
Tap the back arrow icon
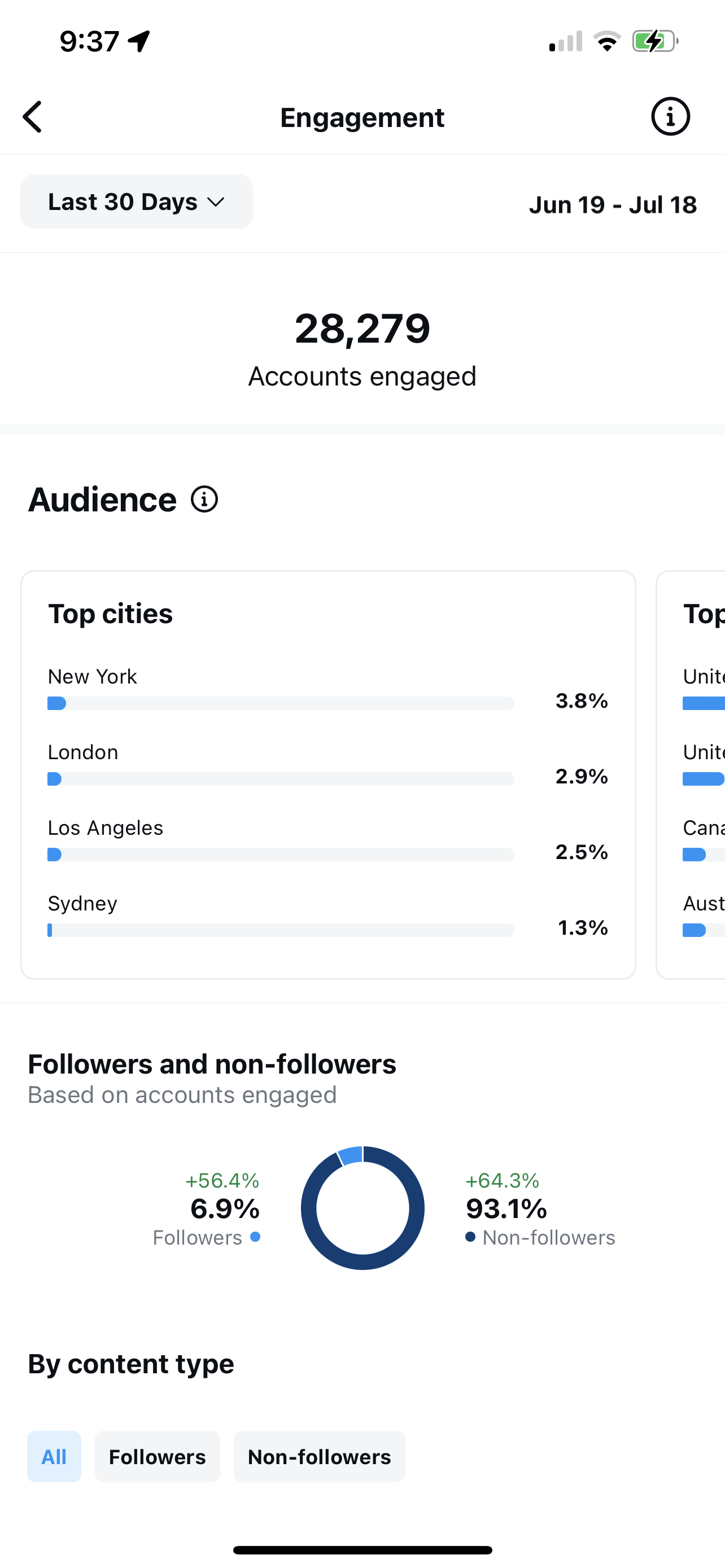32,117
